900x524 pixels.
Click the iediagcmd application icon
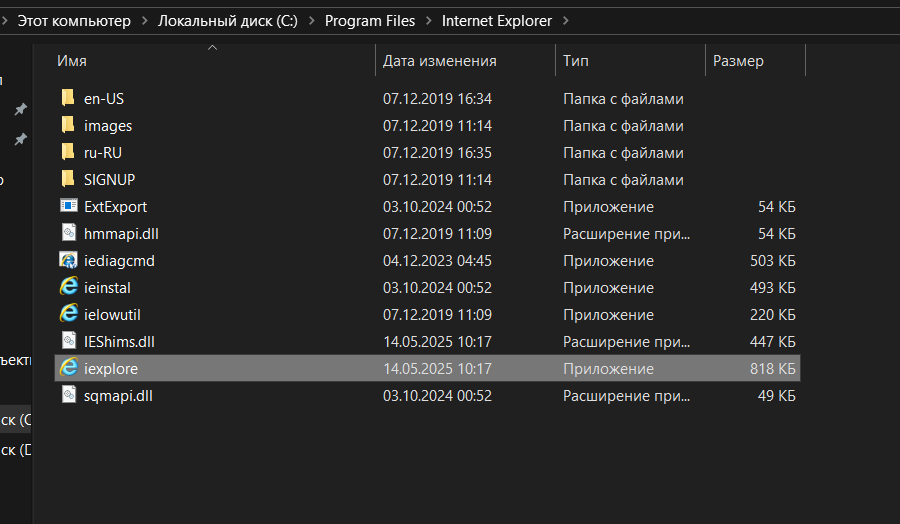69,260
